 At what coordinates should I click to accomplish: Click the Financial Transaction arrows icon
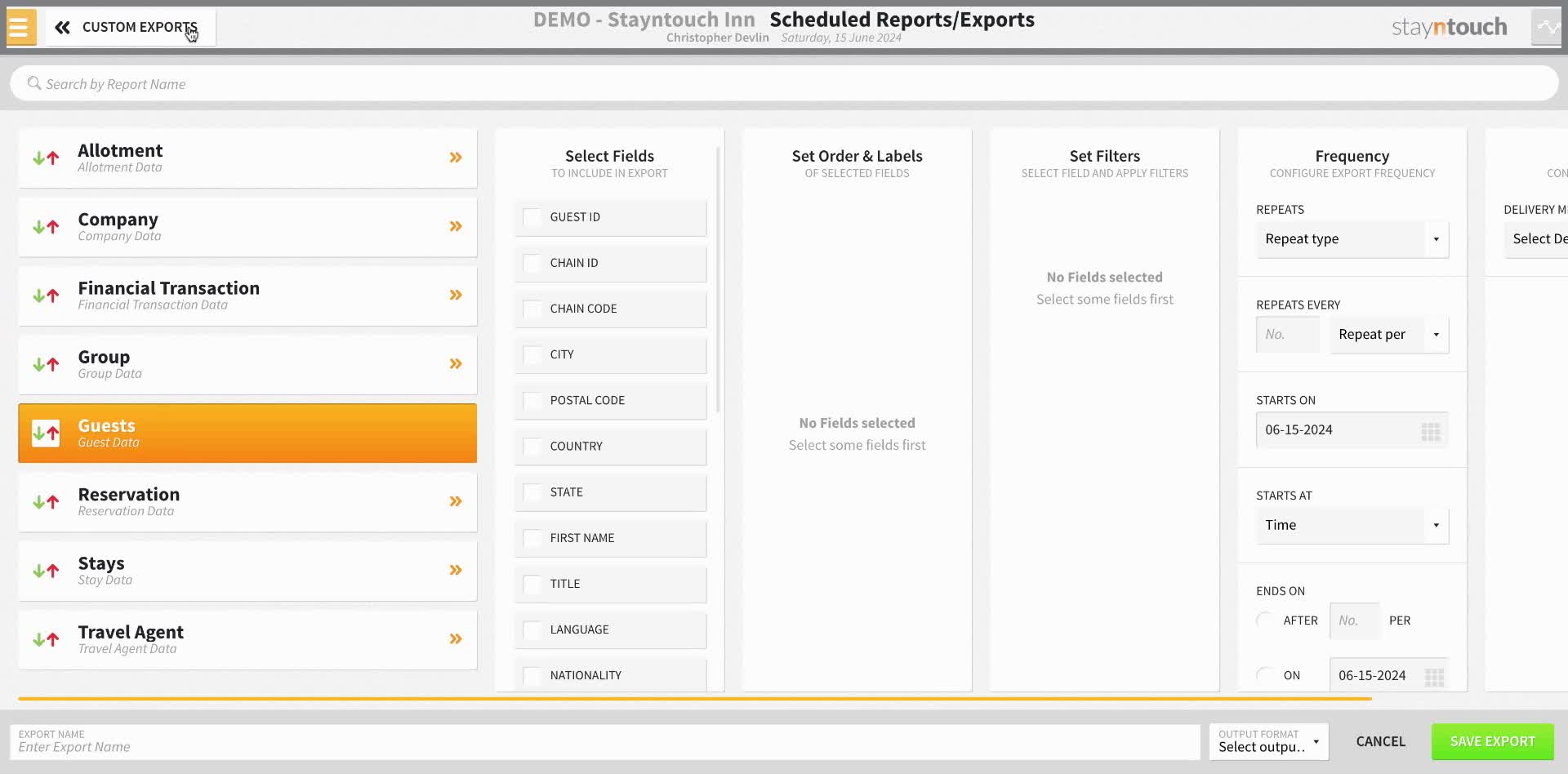coord(46,296)
